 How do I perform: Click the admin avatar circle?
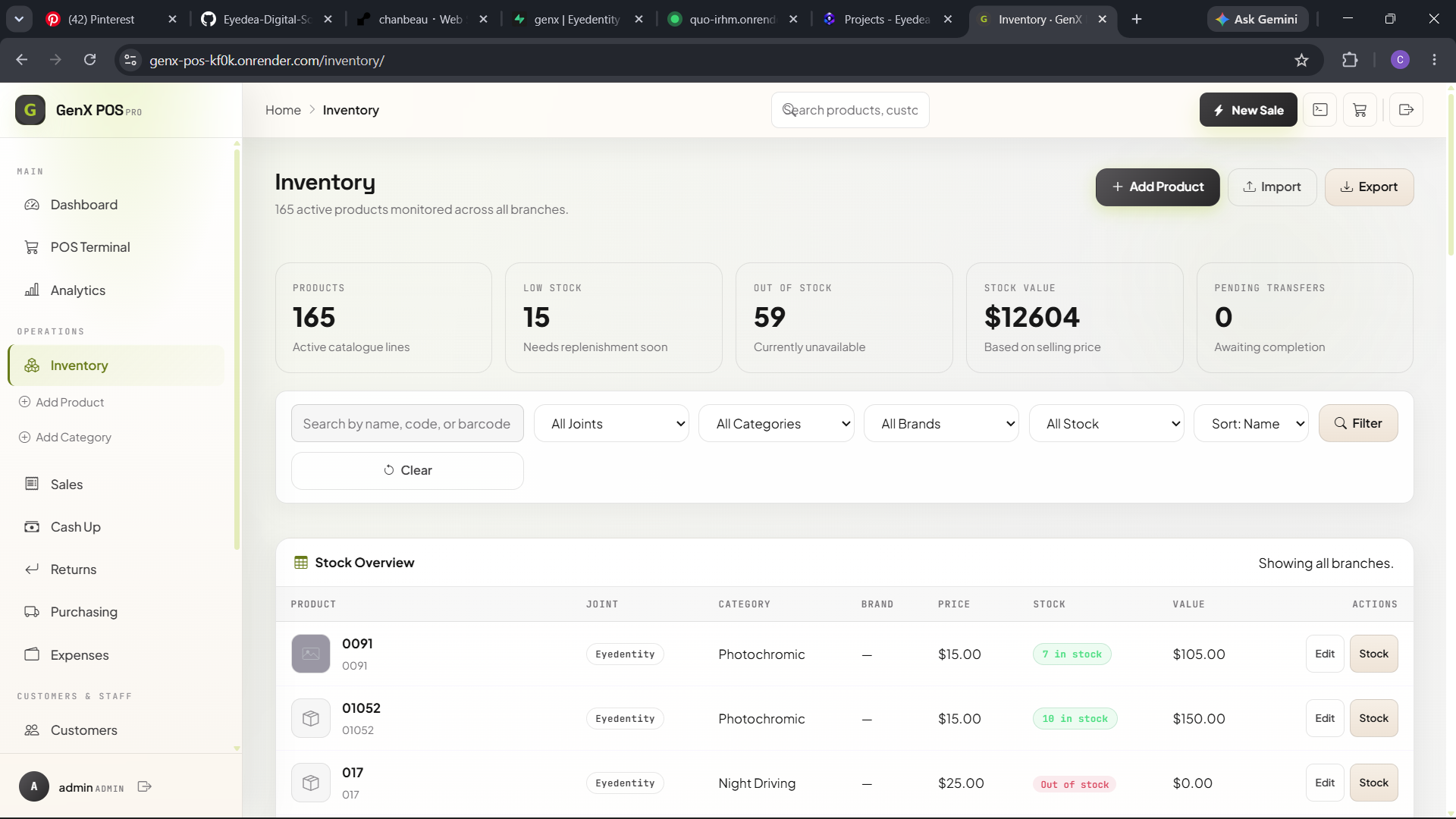click(34, 786)
